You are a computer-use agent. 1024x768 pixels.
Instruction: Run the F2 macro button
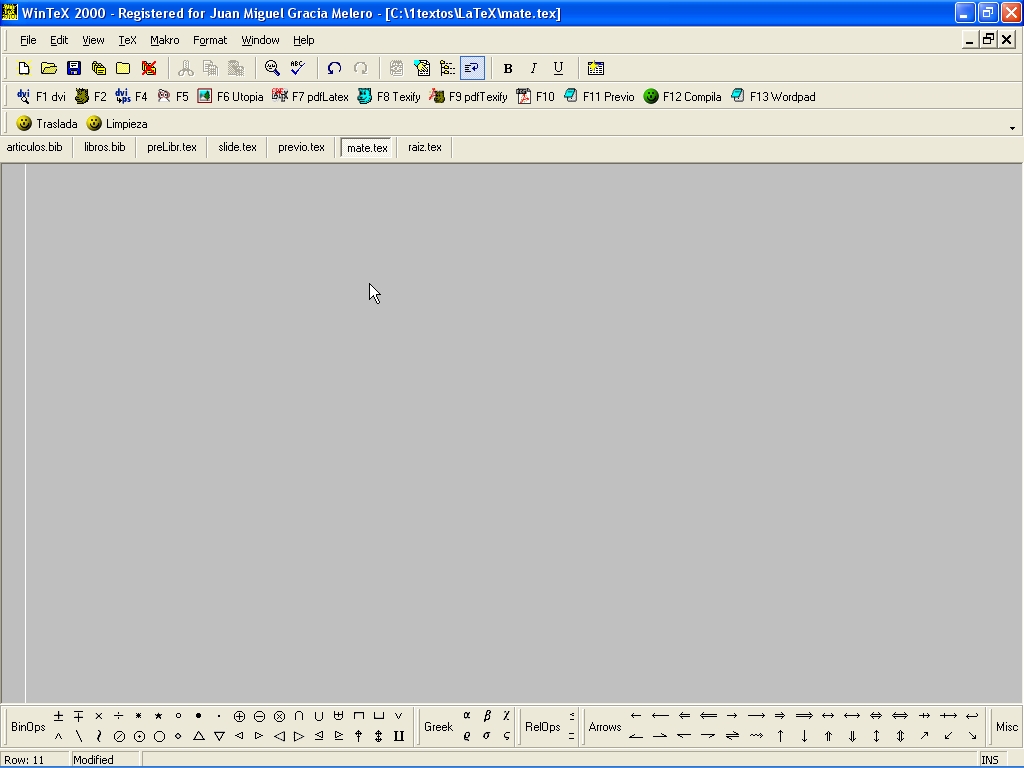click(x=91, y=97)
